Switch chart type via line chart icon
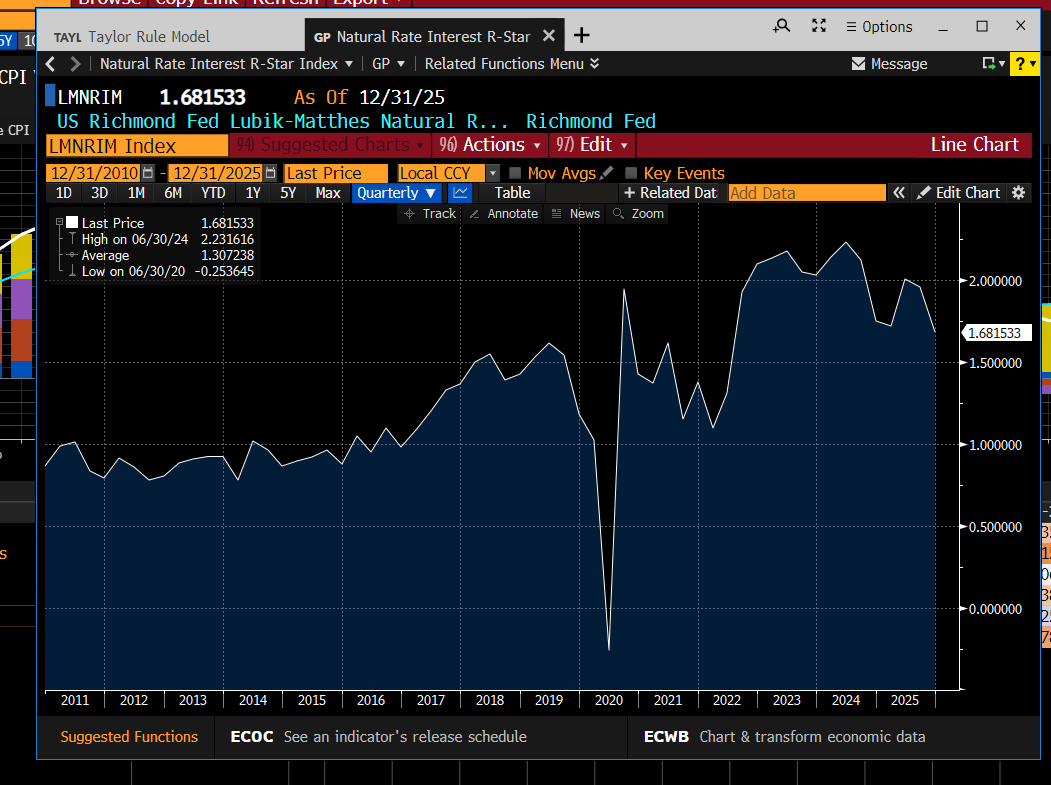The image size is (1051, 785). pyautogui.click(x=460, y=193)
